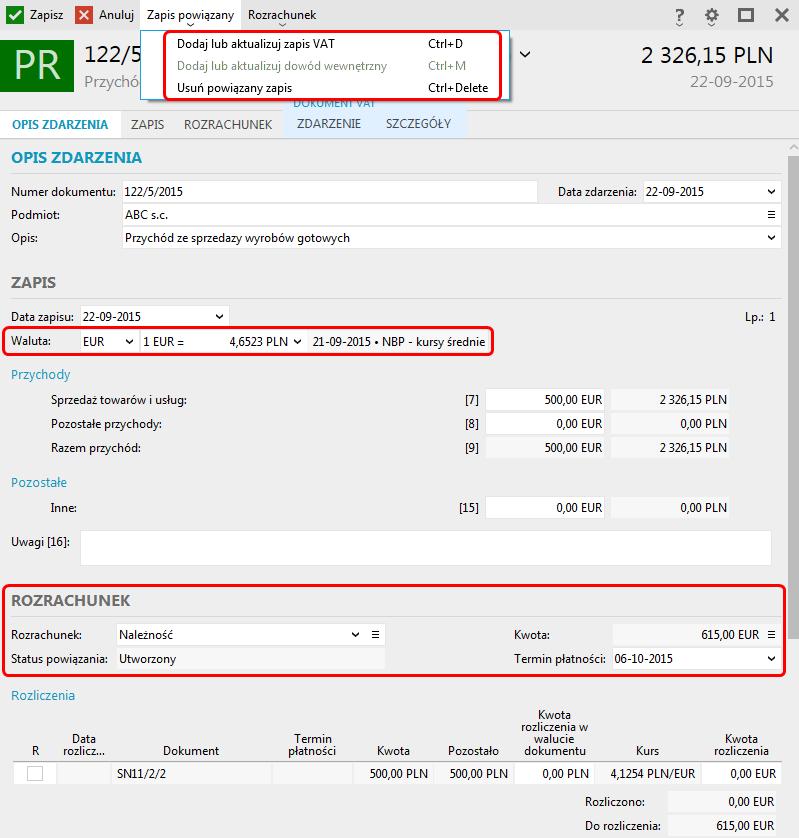This screenshot has height=838, width=799.
Task: Click the green Zapisz checkmark icon
Action: pos(15,15)
